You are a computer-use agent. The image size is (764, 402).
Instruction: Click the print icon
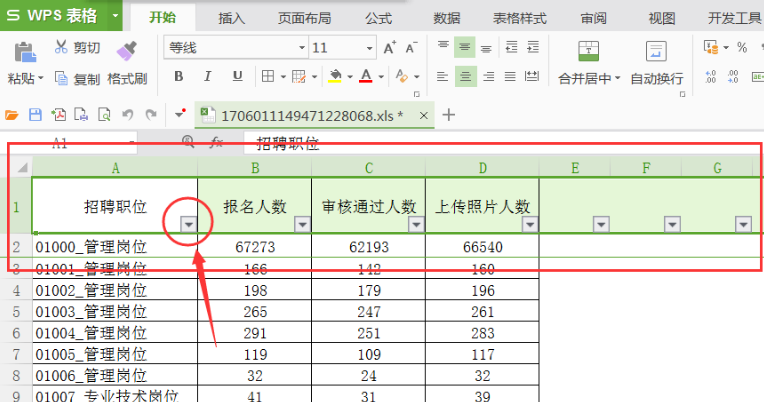(81, 115)
